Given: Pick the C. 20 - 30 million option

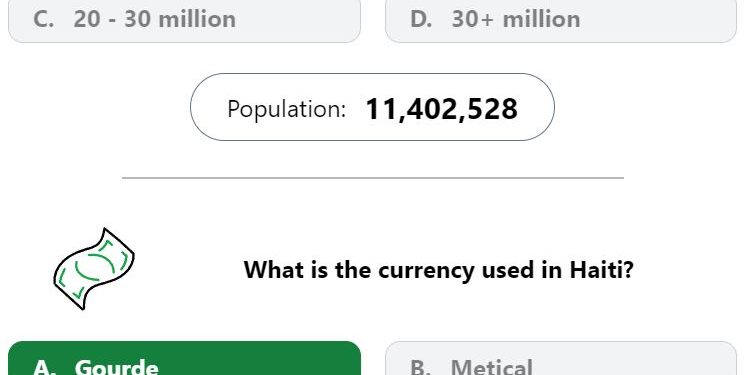Looking at the screenshot, I should [x=185, y=21].
